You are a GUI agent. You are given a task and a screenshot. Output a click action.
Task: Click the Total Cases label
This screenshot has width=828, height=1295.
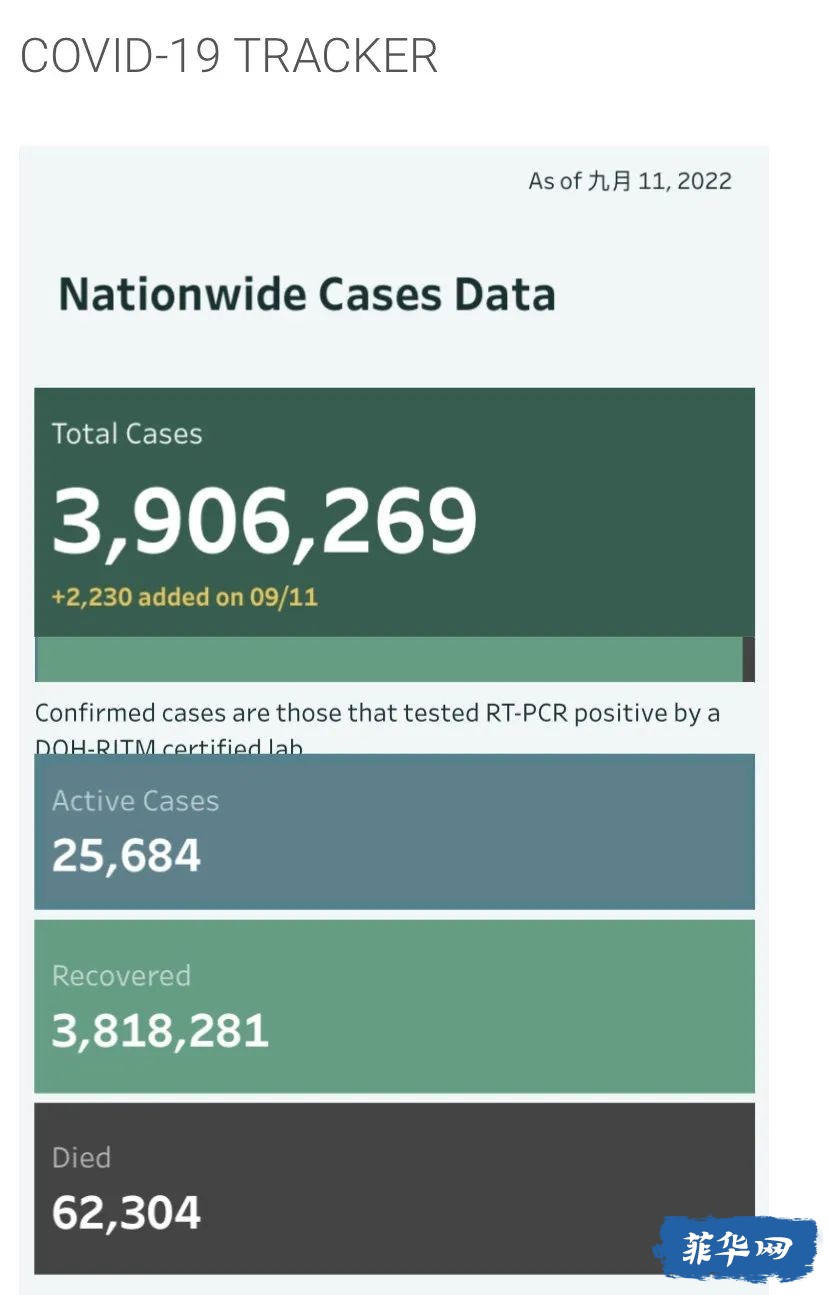pos(127,434)
